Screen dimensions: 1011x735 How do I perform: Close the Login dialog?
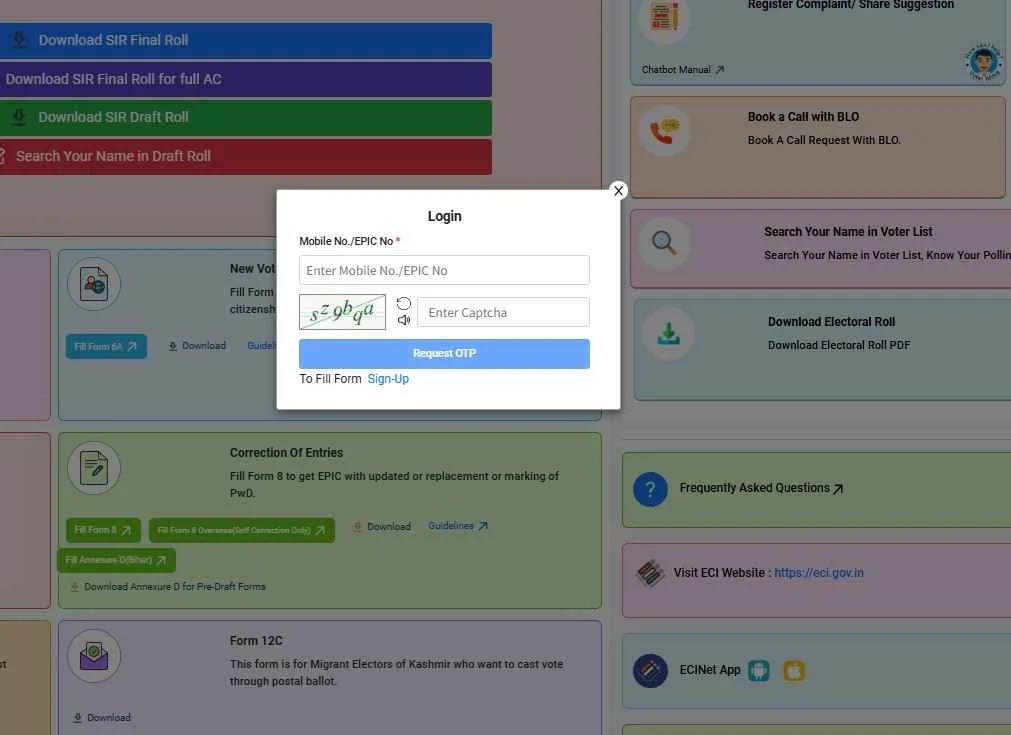(618, 190)
